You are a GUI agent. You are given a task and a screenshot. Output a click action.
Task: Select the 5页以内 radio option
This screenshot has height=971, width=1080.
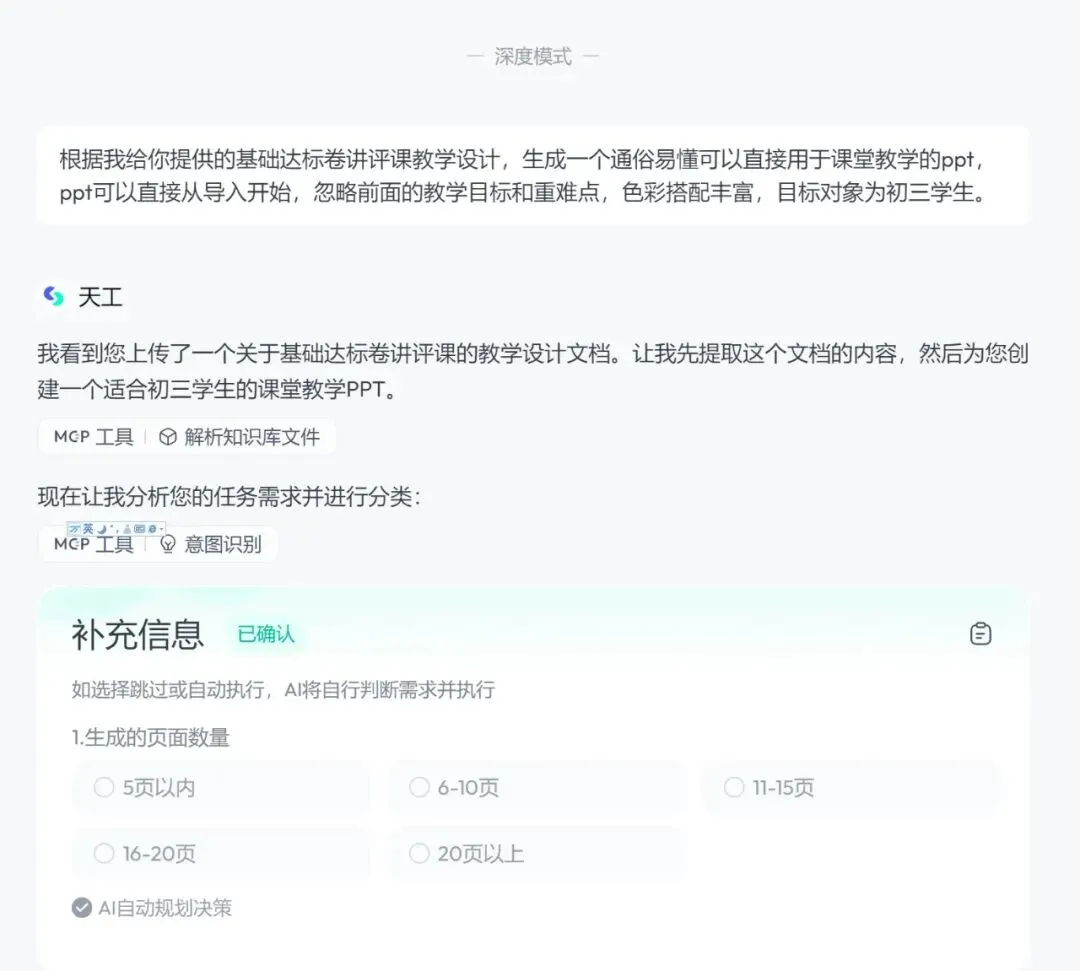[x=104, y=787]
